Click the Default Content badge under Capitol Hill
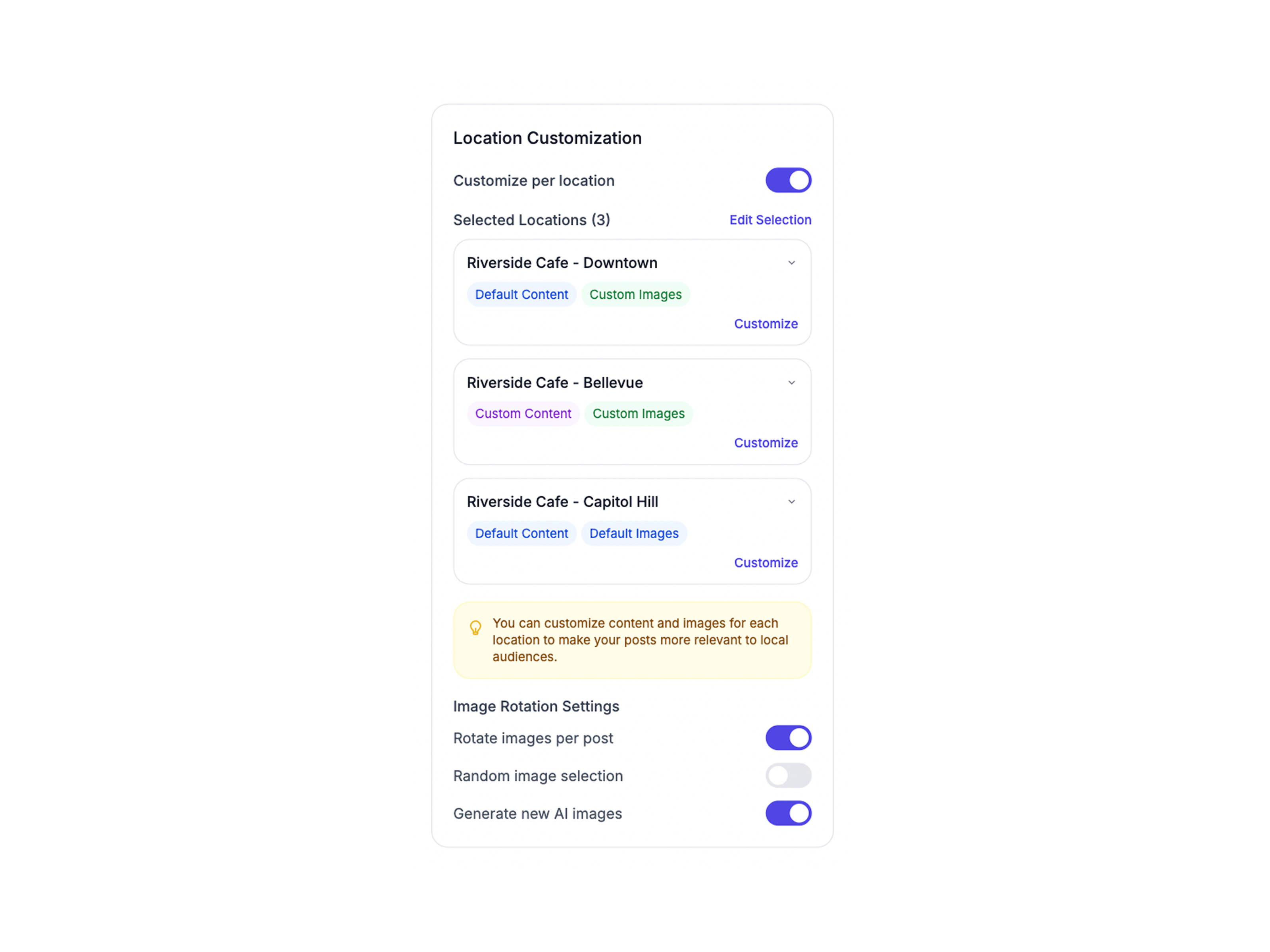The image size is (1270, 952). click(x=521, y=533)
